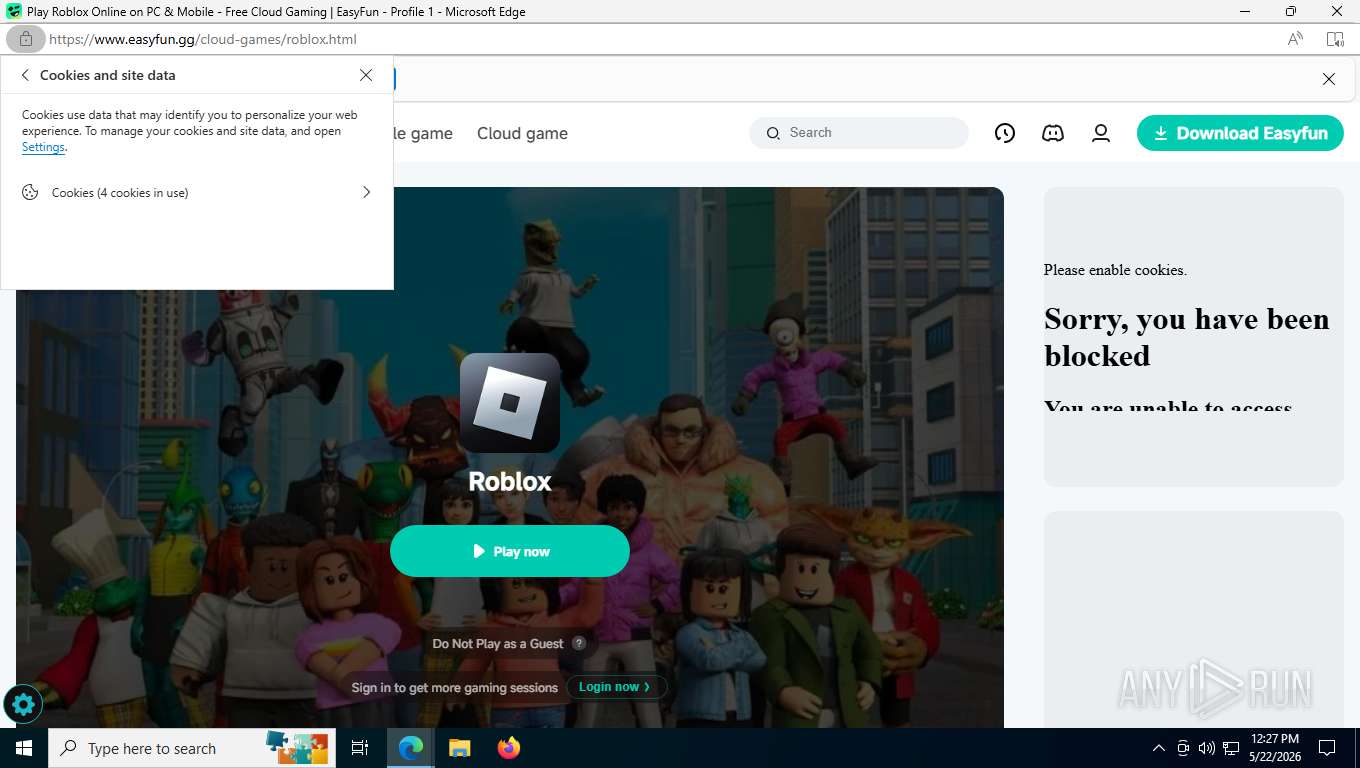Click the taskbar search box
The height and width of the screenshot is (768, 1360).
coord(191,748)
